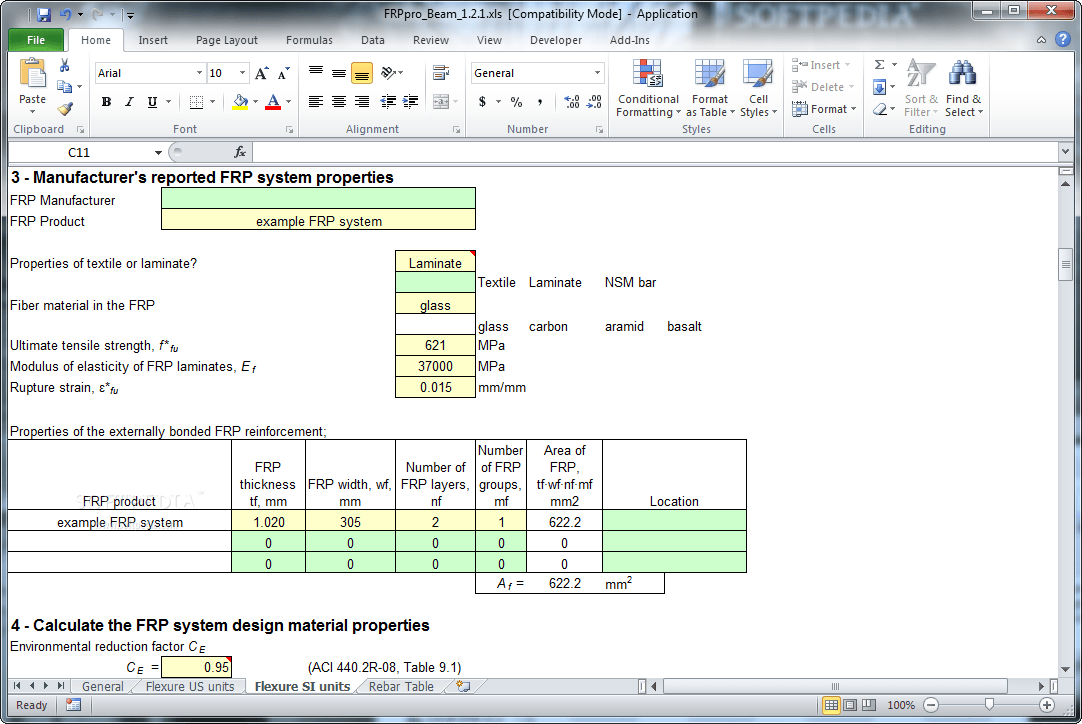Screen dimensions: 1082x724
Task: Switch to the Insert ribbon tab
Action: click(153, 40)
